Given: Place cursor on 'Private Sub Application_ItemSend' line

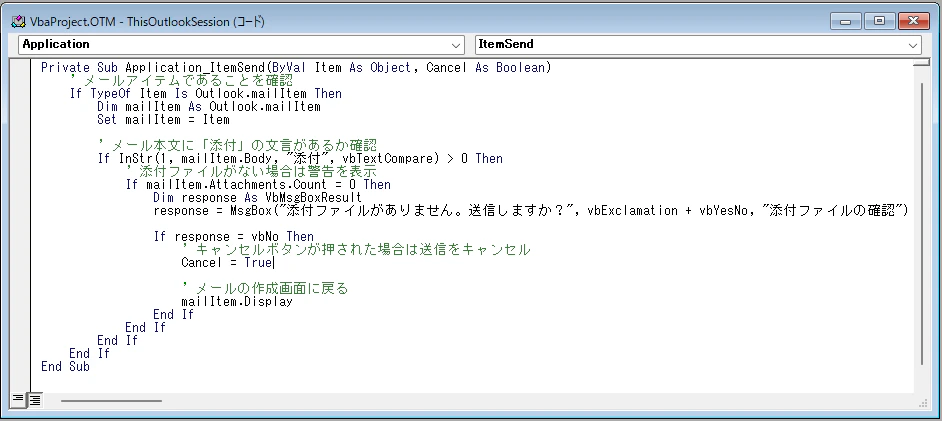Looking at the screenshot, I should pyautogui.click(x=296, y=68).
